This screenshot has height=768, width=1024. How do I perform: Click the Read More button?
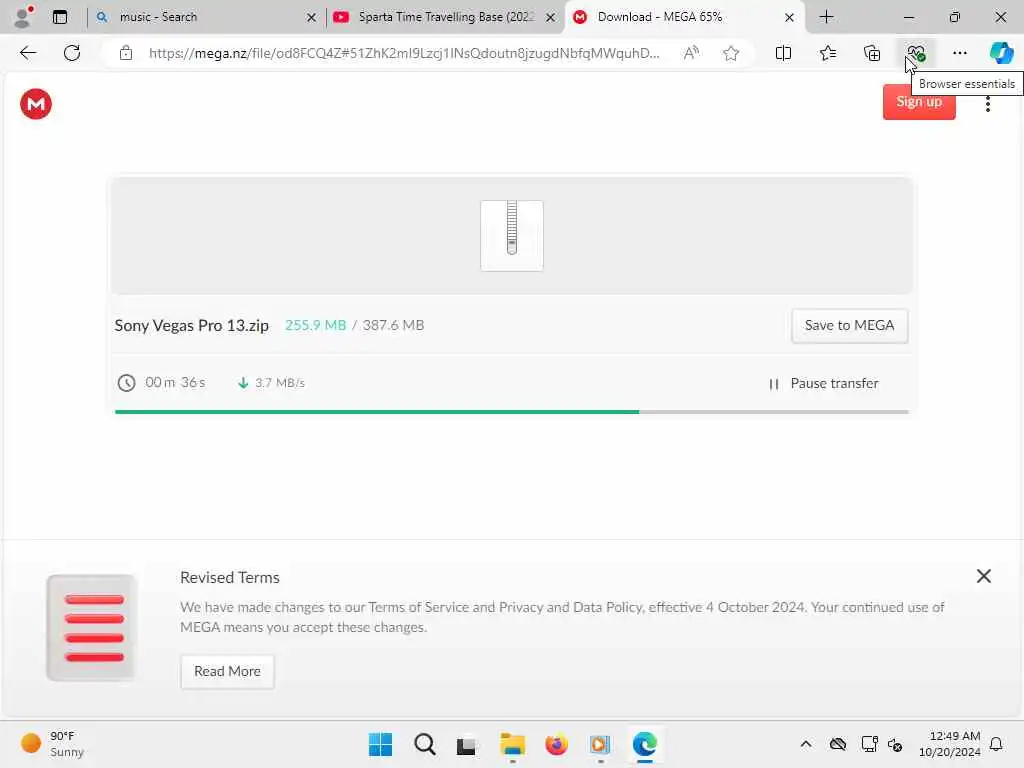point(227,671)
